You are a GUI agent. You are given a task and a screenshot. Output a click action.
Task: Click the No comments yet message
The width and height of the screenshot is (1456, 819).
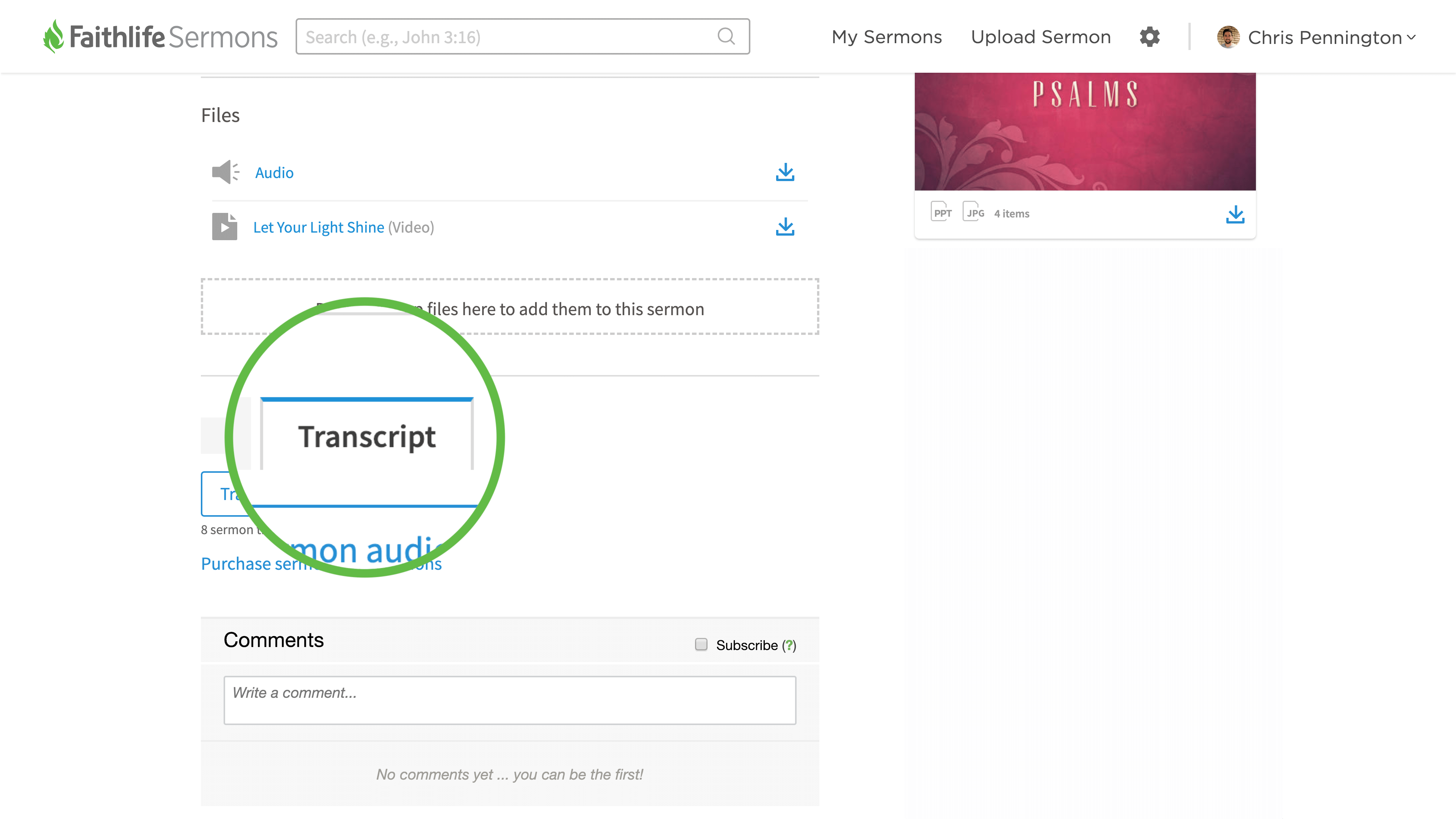pos(510,774)
